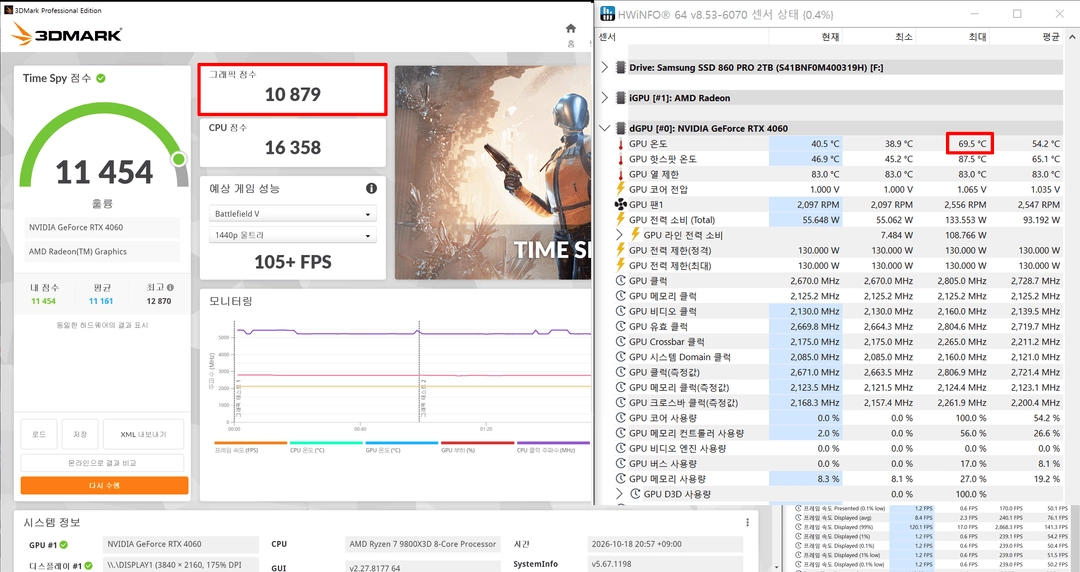The height and width of the screenshot is (572, 1080).
Task: Click green check beside 디스플레이 #1
Action: [x=88, y=566]
